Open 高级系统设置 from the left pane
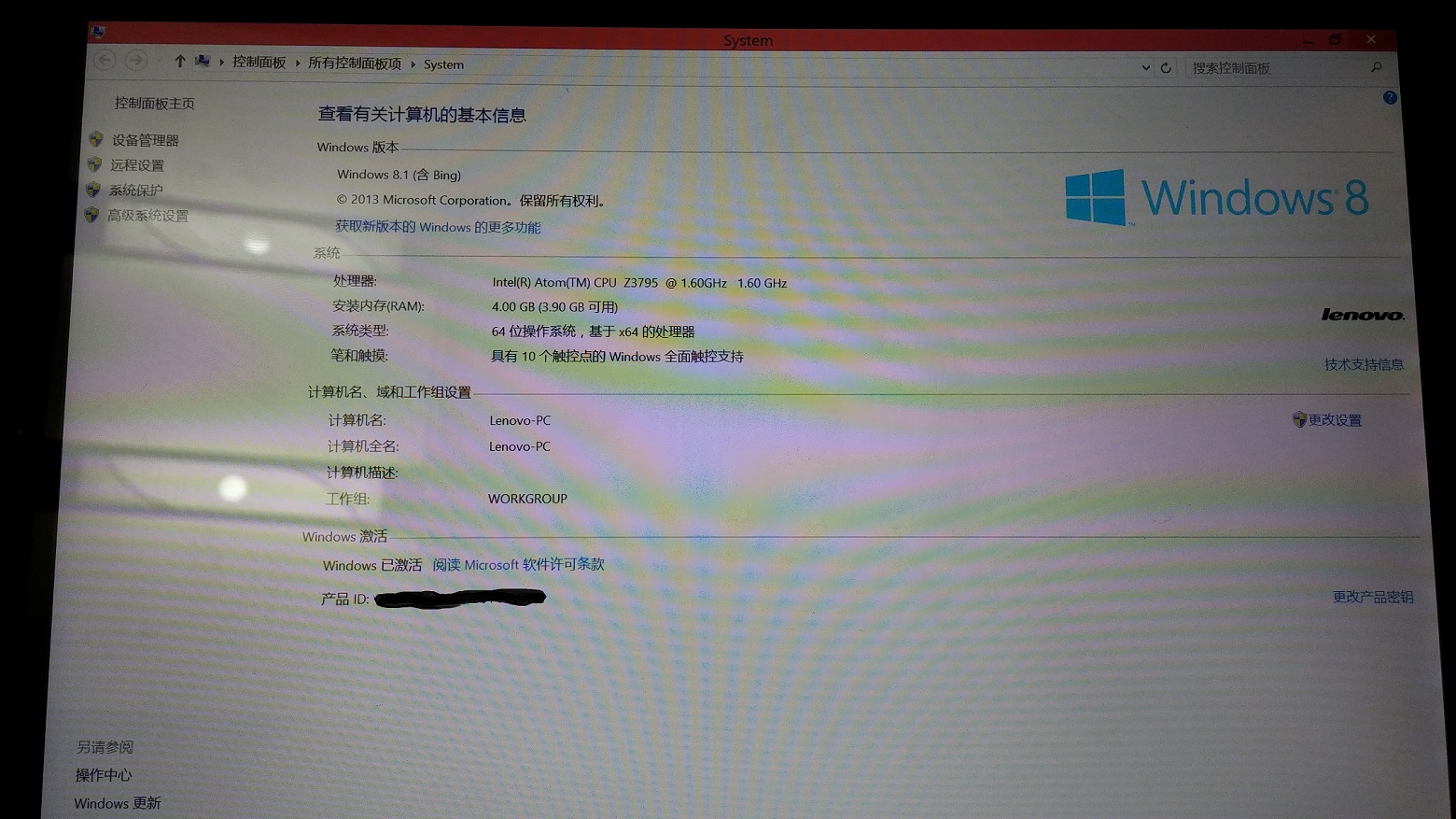The image size is (1456, 819). coord(147,216)
